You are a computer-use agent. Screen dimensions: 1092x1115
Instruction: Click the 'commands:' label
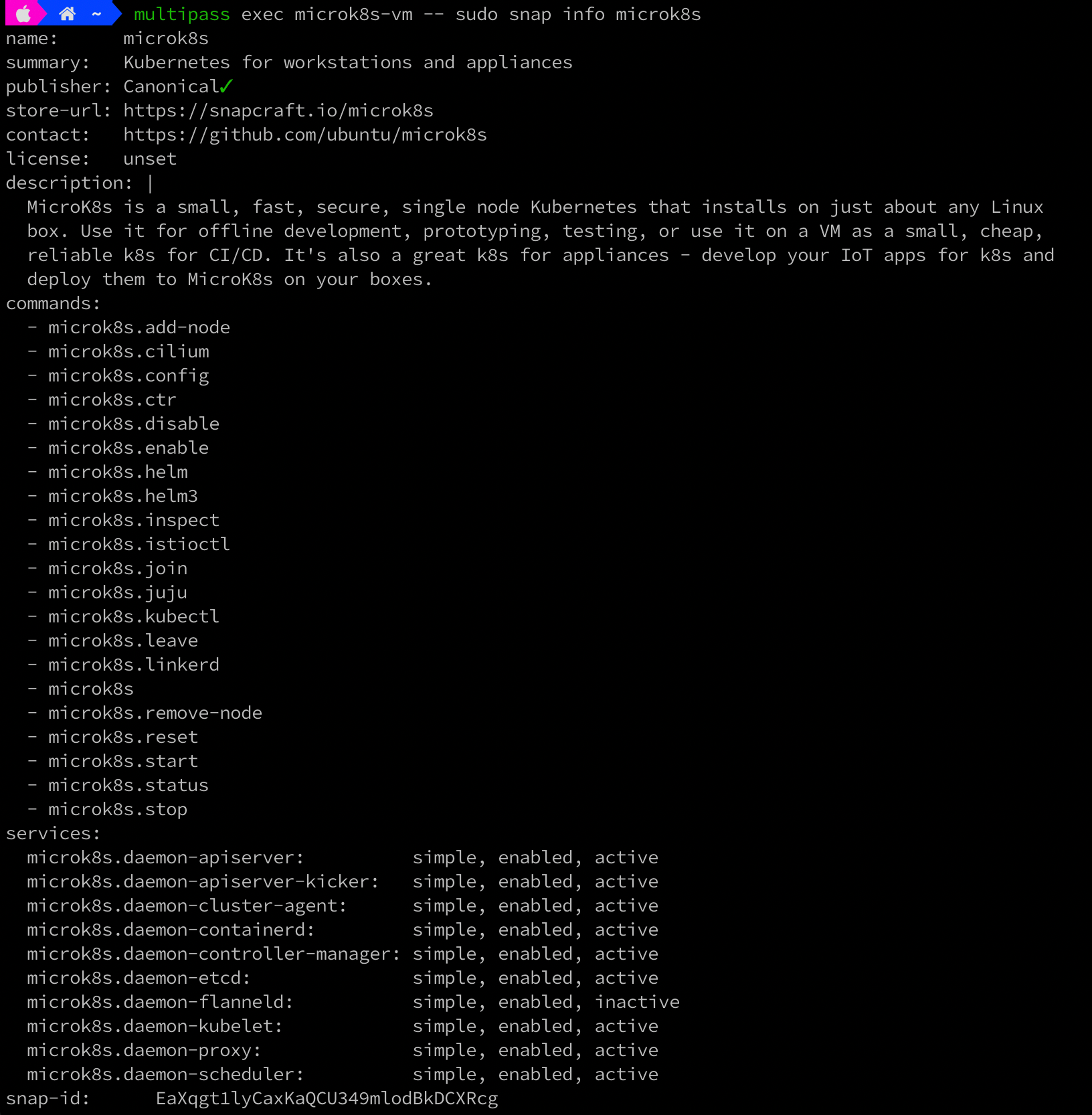54,303
